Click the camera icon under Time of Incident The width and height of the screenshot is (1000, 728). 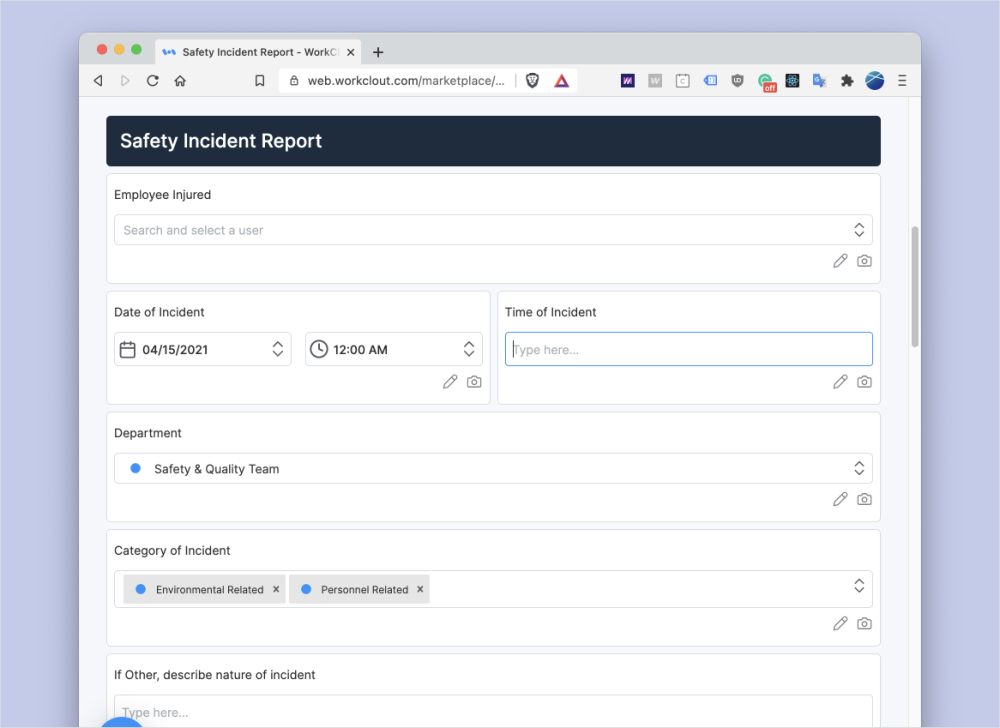tap(864, 381)
